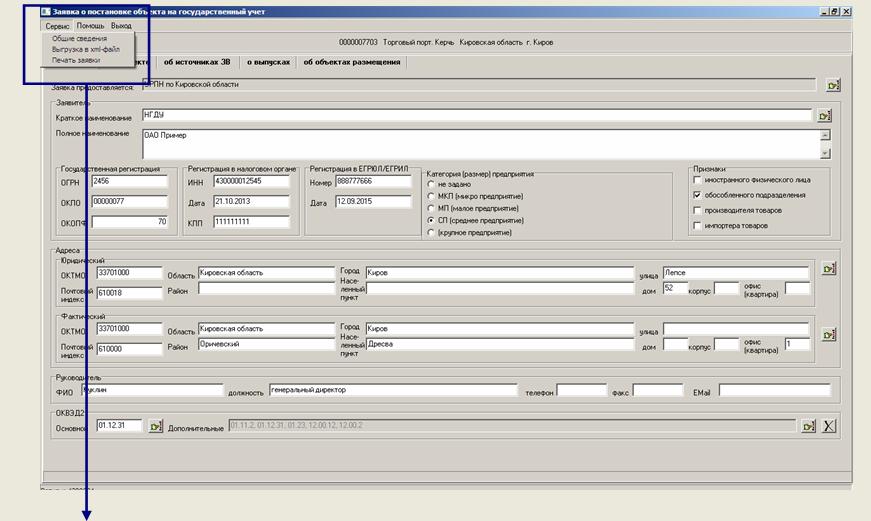Click into the ИНН input field
Viewport: 871px width, 521px height.
click(250, 181)
